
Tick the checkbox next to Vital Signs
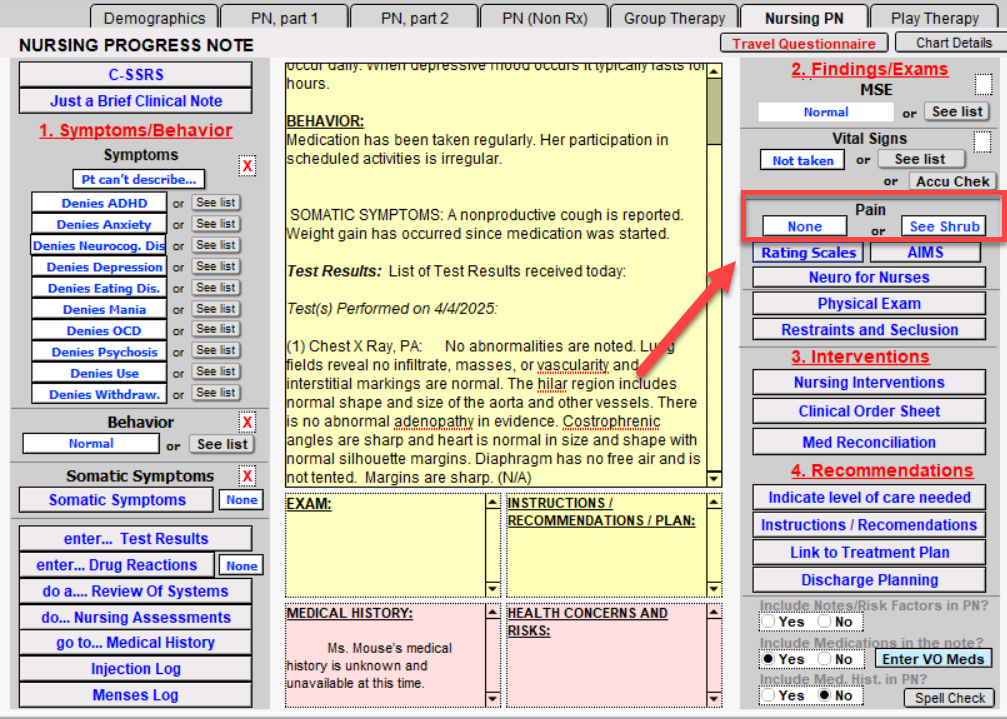pos(984,142)
